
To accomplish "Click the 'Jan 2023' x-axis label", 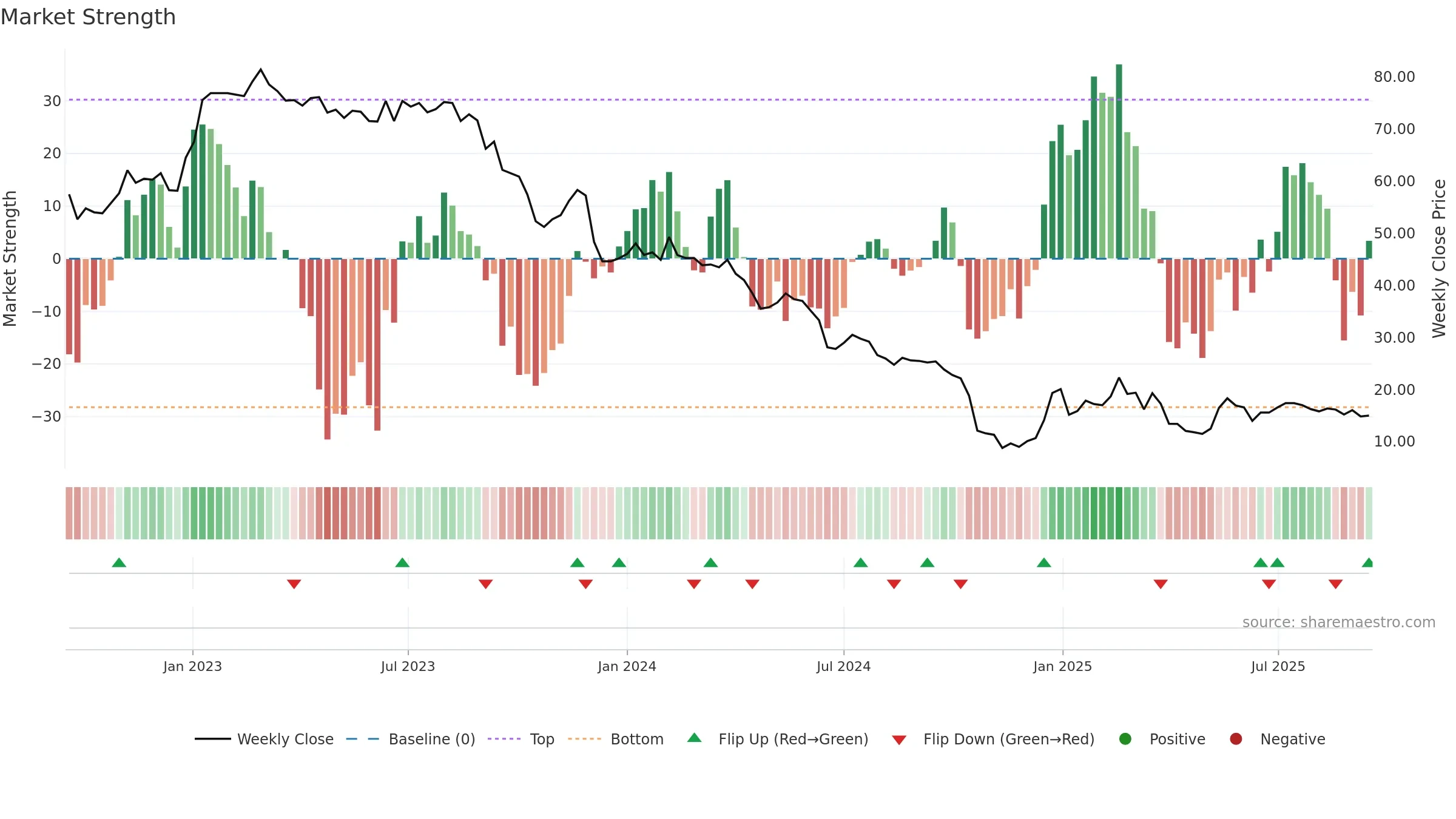I will pyautogui.click(x=193, y=666).
